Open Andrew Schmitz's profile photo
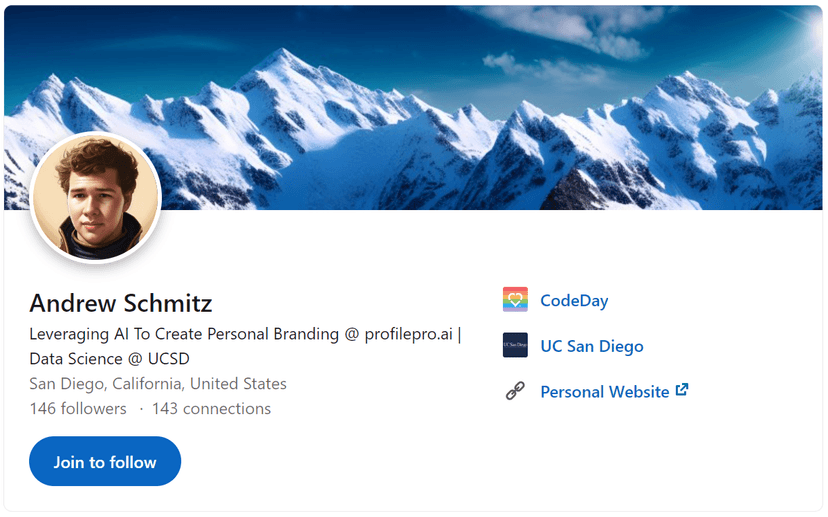This screenshot has height=517, width=828. [x=97, y=198]
